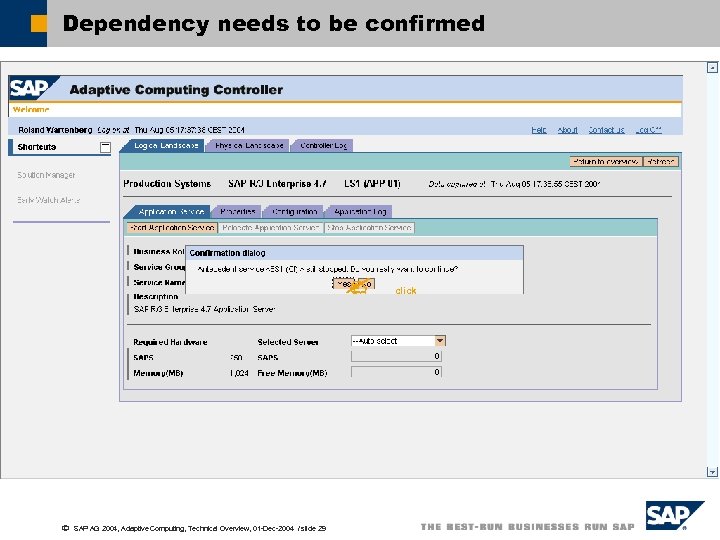The width and height of the screenshot is (720, 540).
Task: Click the Relocate Application Service button
Action: 270,228
